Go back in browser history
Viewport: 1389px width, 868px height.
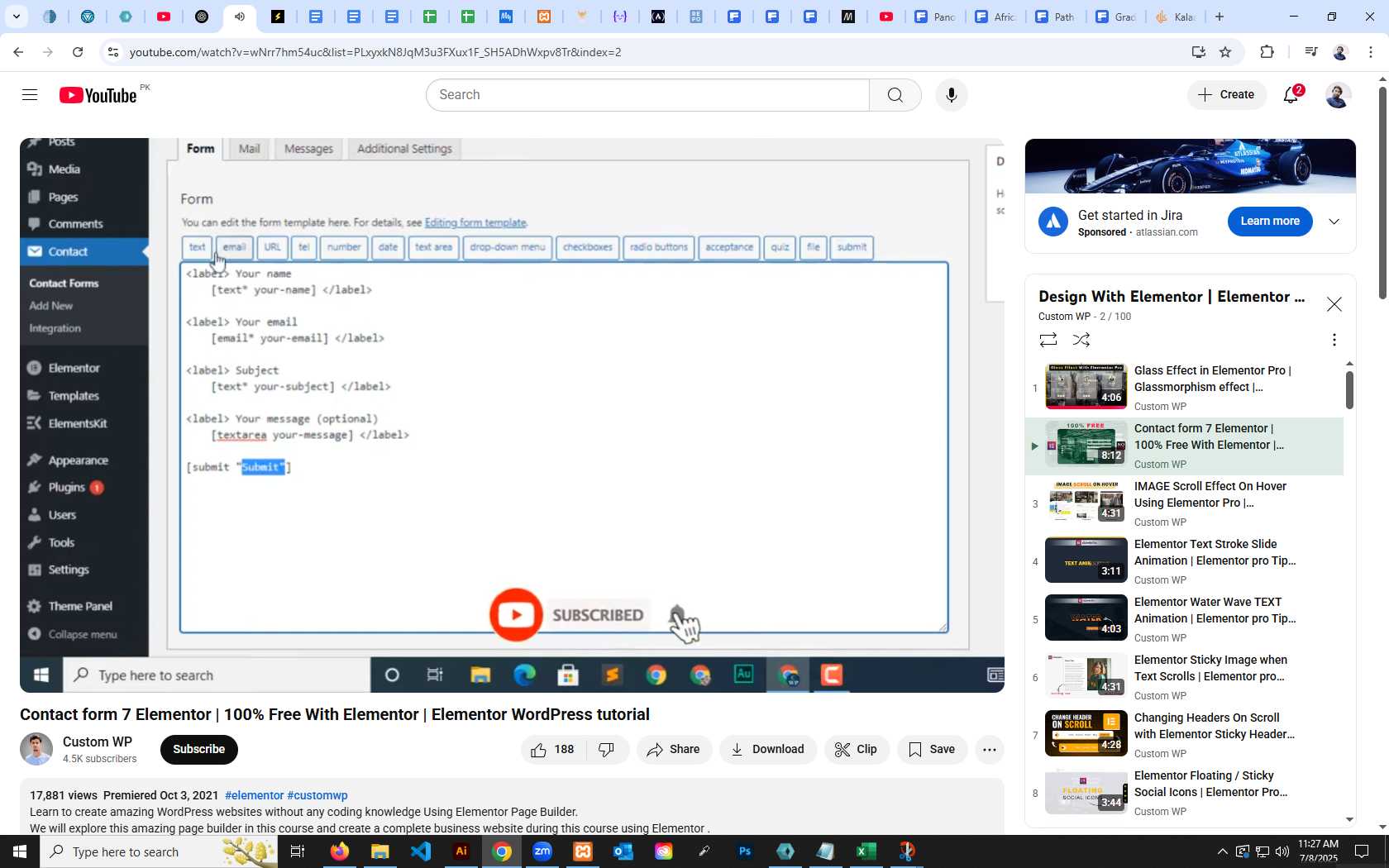(18, 52)
